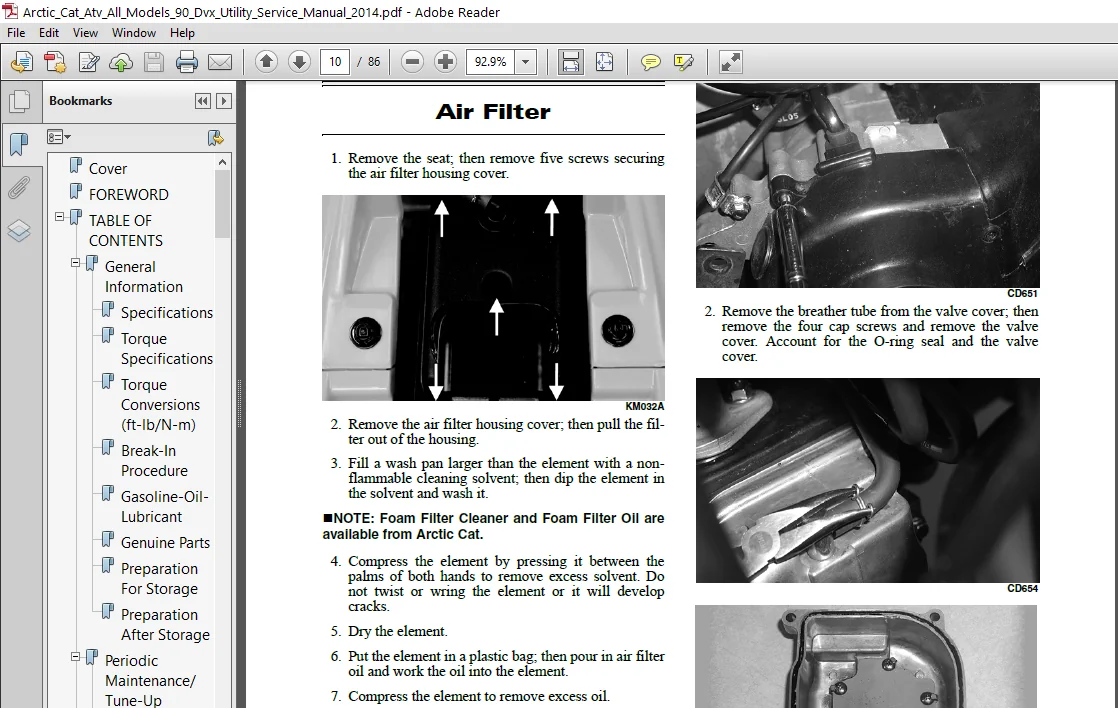Add a sticky note comment
Viewport: 1118px width, 708px height.
[x=650, y=62]
